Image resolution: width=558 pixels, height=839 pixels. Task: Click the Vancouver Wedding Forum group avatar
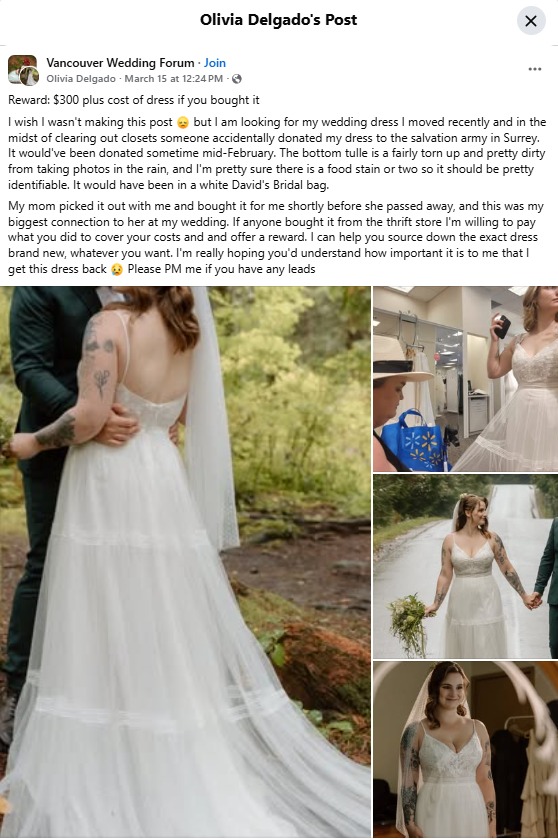click(x=23, y=70)
